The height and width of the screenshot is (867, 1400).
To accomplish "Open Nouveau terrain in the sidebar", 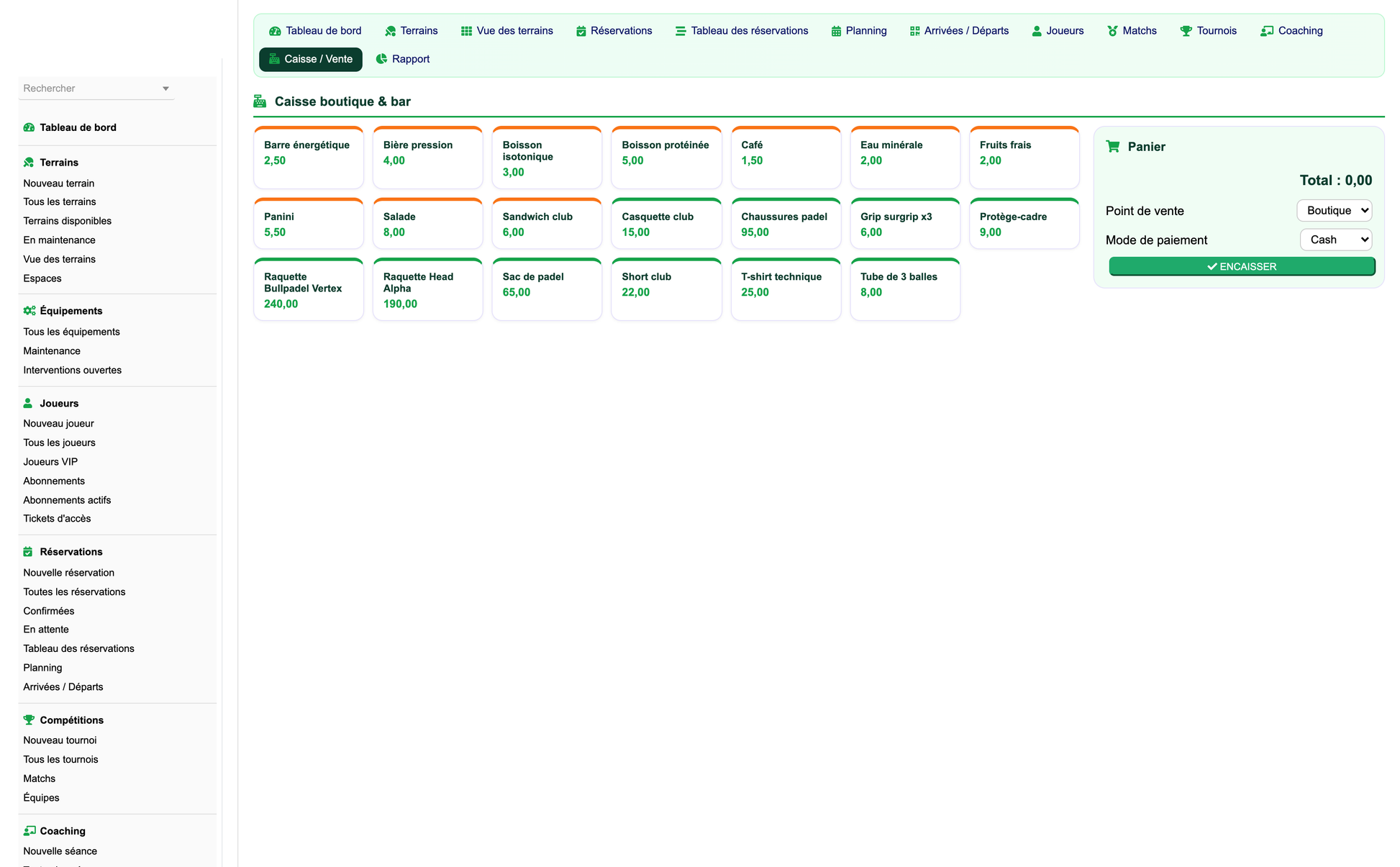I will 59,183.
